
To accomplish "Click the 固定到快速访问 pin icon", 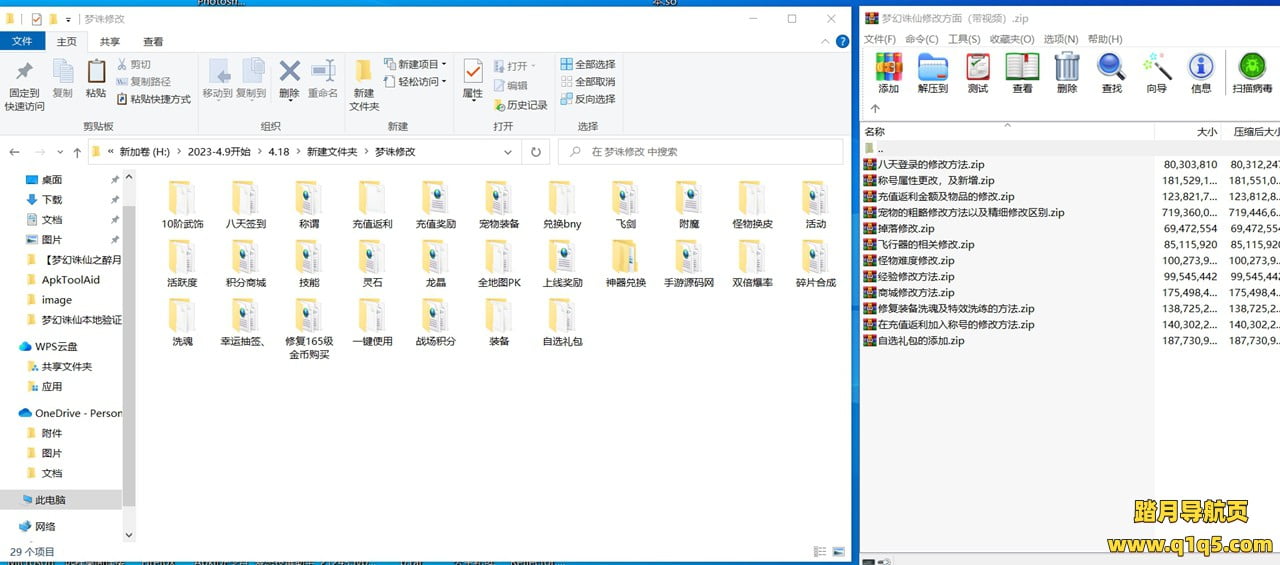I will coord(25,72).
